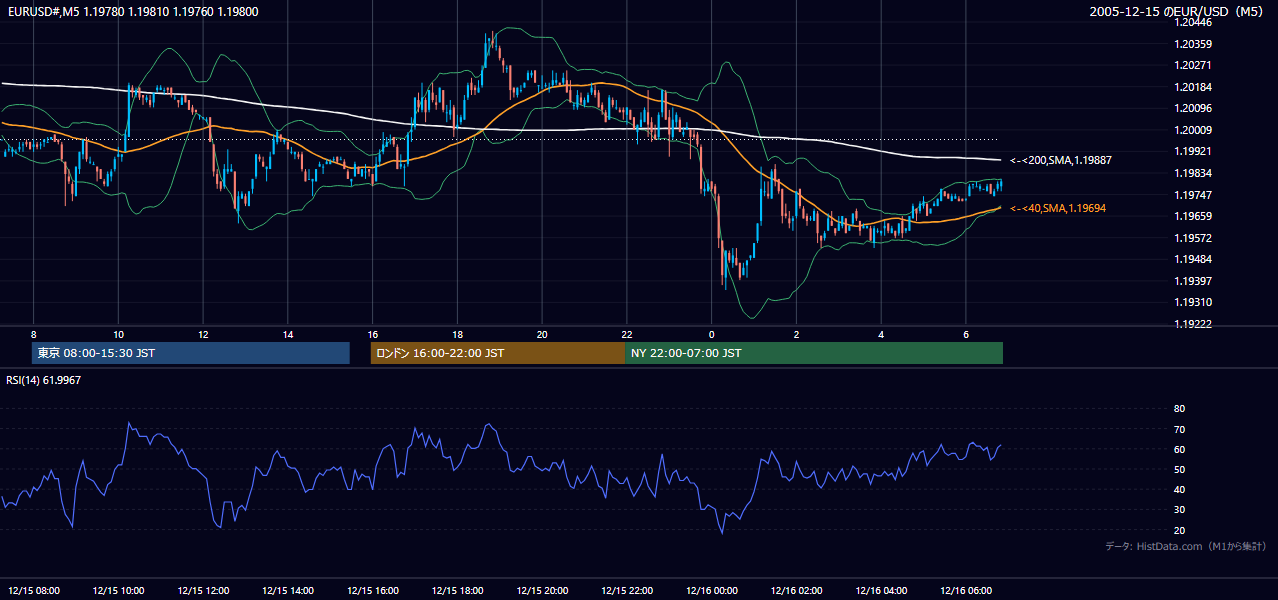The height and width of the screenshot is (600, 1278).
Task: Click the 12/16 02:00 date label
Action: pos(797,590)
